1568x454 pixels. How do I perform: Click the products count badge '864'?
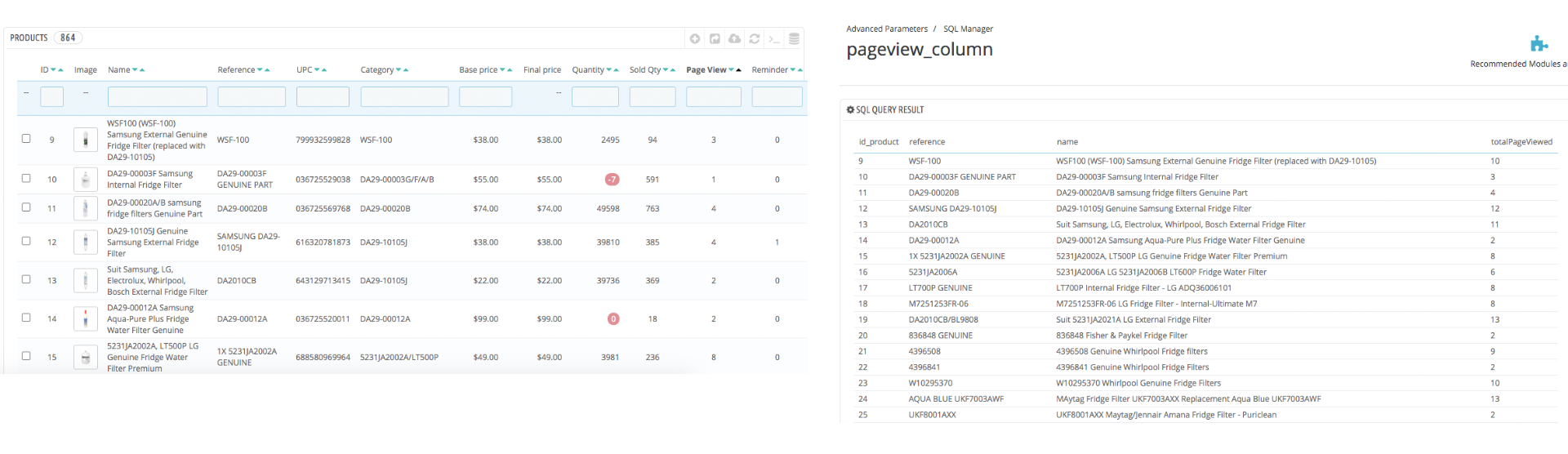point(68,38)
